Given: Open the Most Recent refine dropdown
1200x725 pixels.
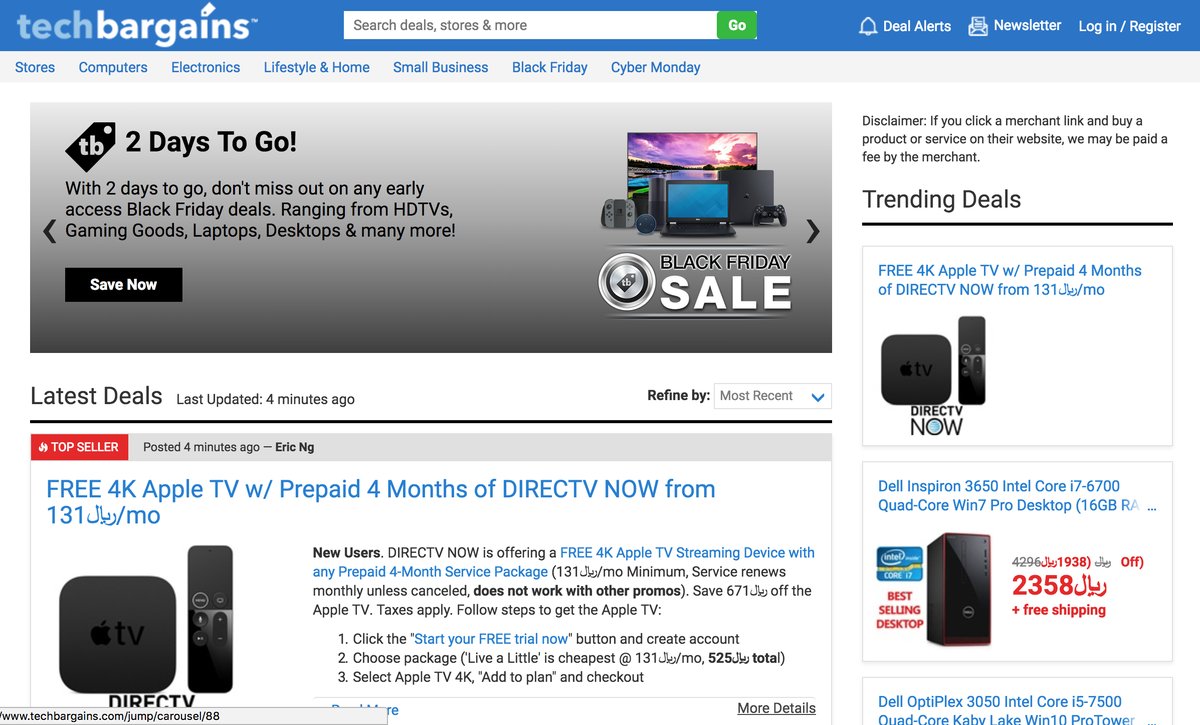Looking at the screenshot, I should (x=772, y=396).
